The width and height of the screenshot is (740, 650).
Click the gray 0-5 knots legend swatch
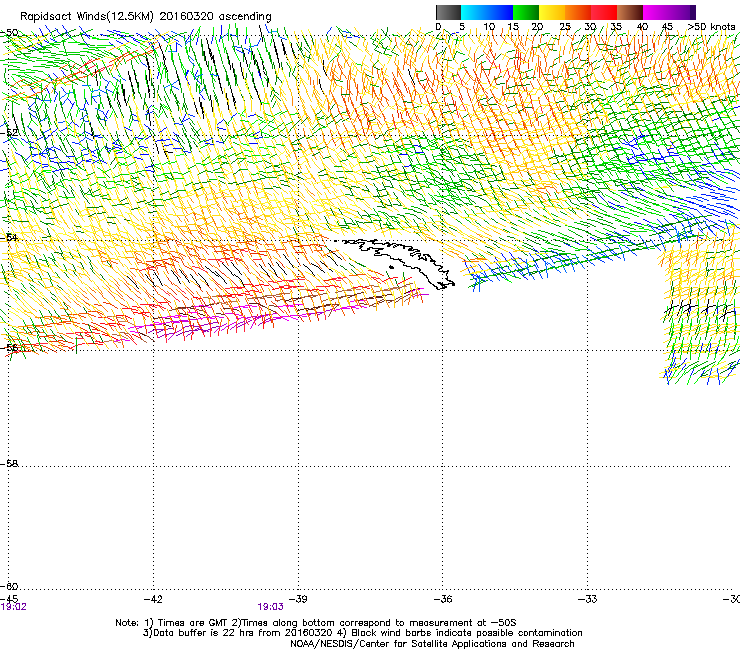pos(448,12)
